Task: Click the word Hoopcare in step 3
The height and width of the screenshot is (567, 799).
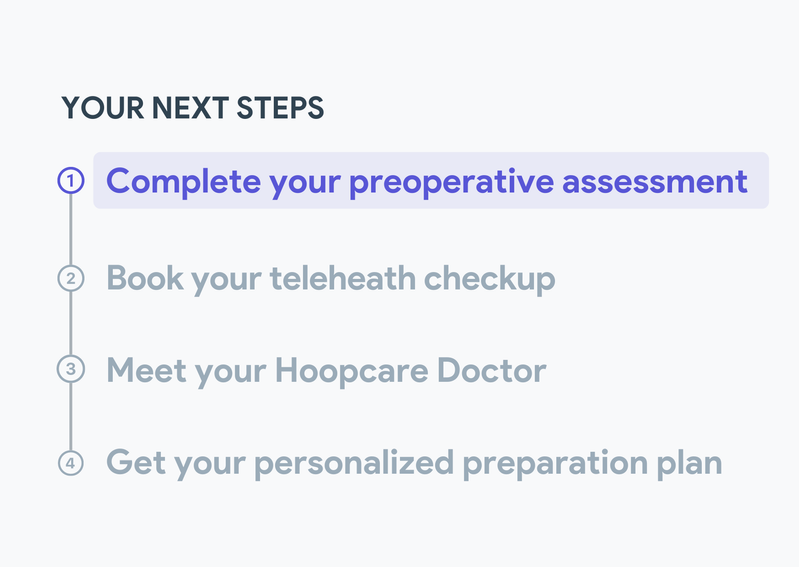Action: [352, 370]
